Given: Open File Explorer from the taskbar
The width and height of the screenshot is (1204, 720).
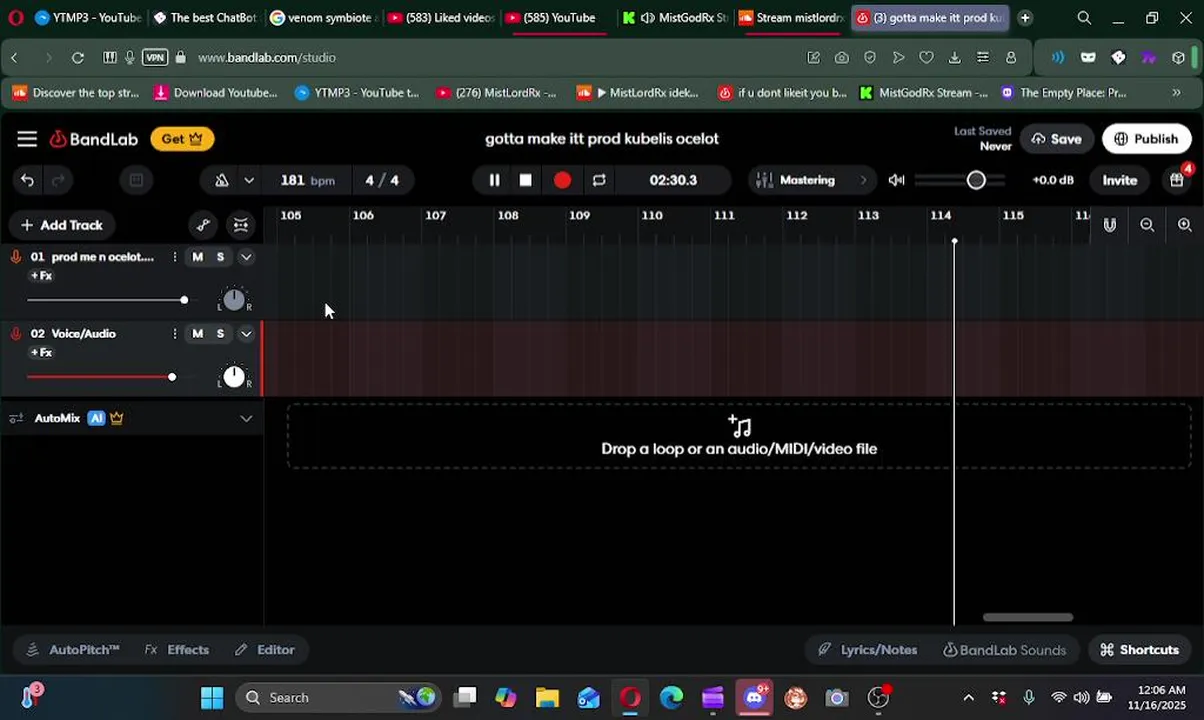Looking at the screenshot, I should [x=547, y=698].
